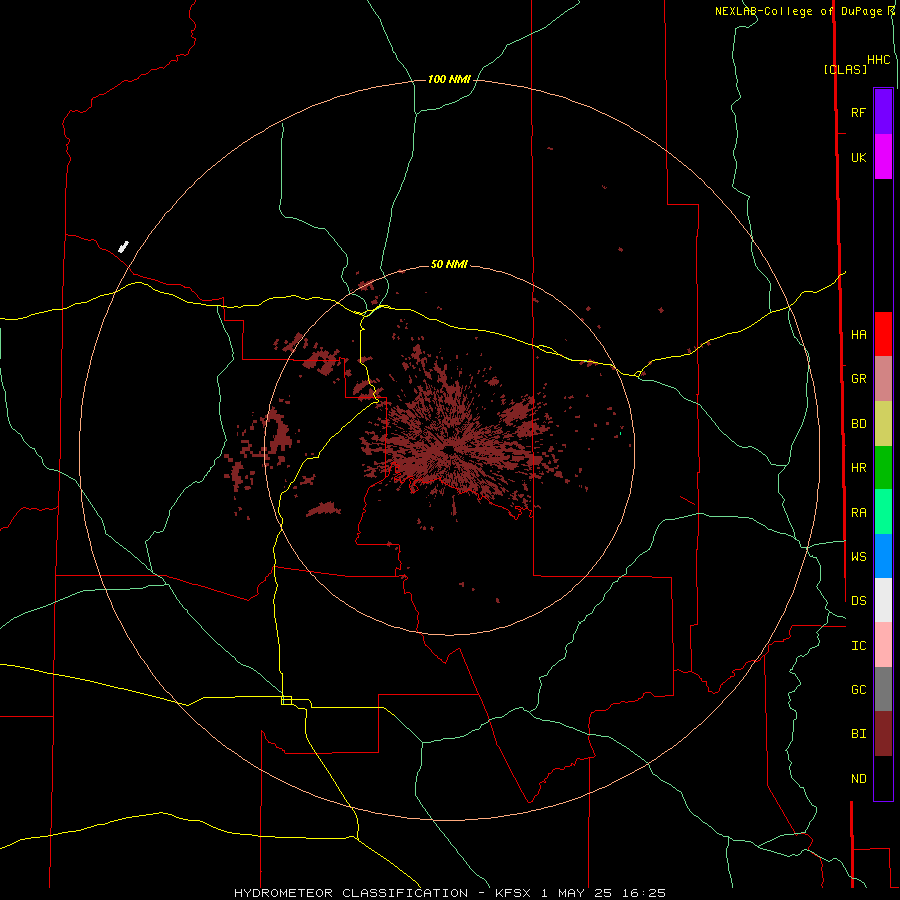Click the "BD" legend label
The image size is (900, 900).
859,424
